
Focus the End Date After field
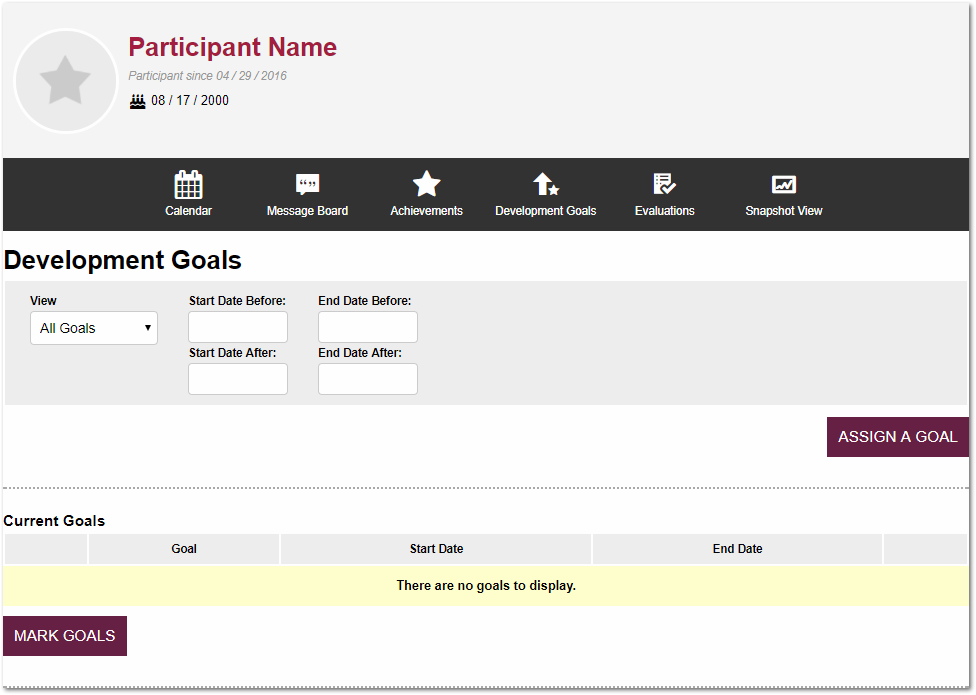[x=368, y=379]
